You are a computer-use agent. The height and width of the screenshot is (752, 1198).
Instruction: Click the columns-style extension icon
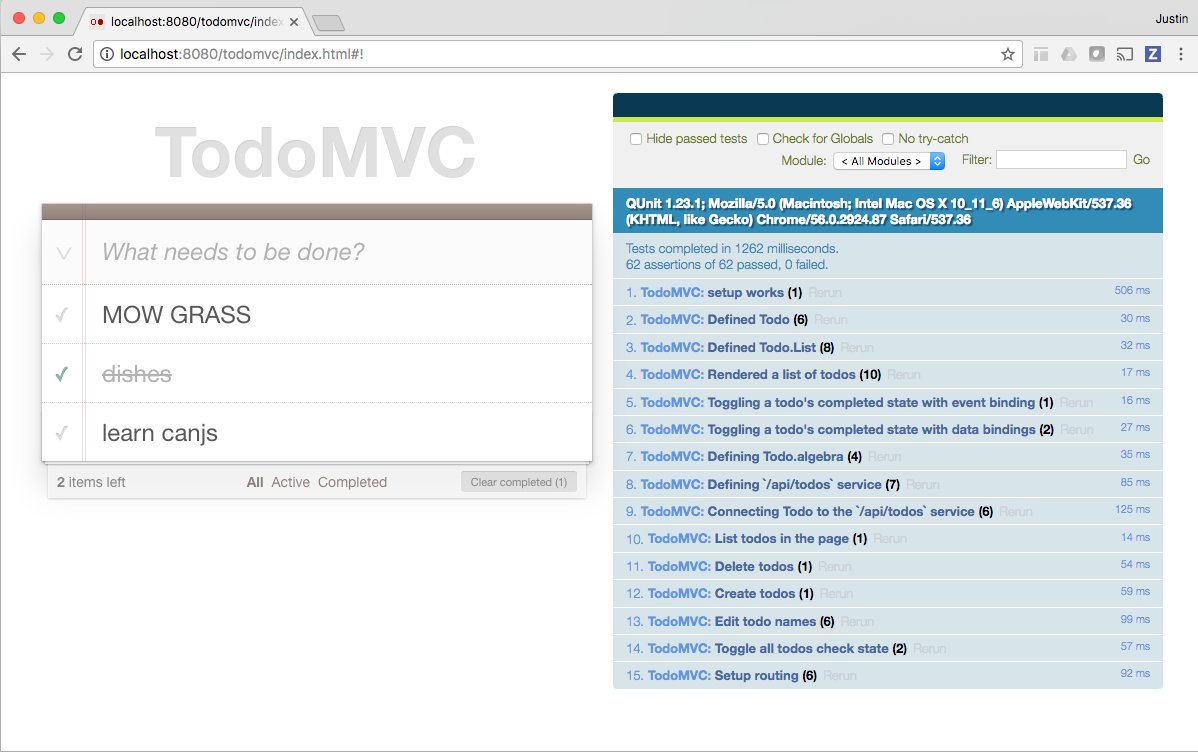[x=1041, y=54]
